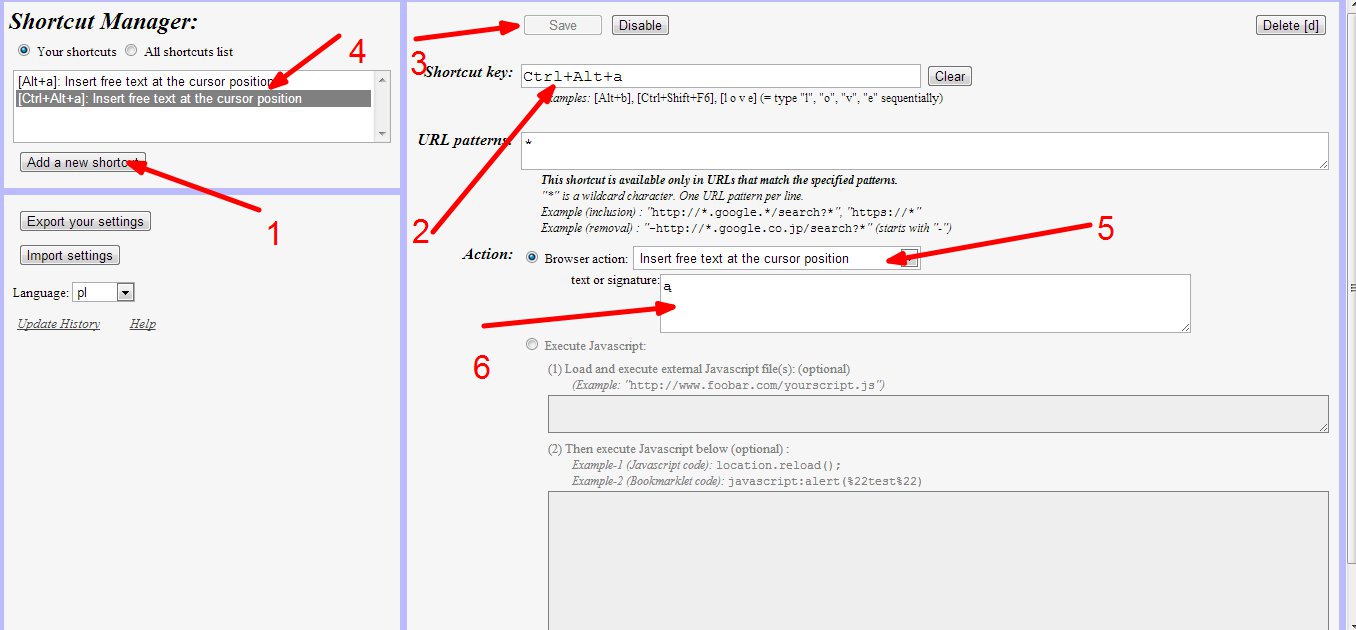Select the Your shortcuts radio button
Image resolution: width=1356 pixels, height=630 pixels.
tap(24, 51)
